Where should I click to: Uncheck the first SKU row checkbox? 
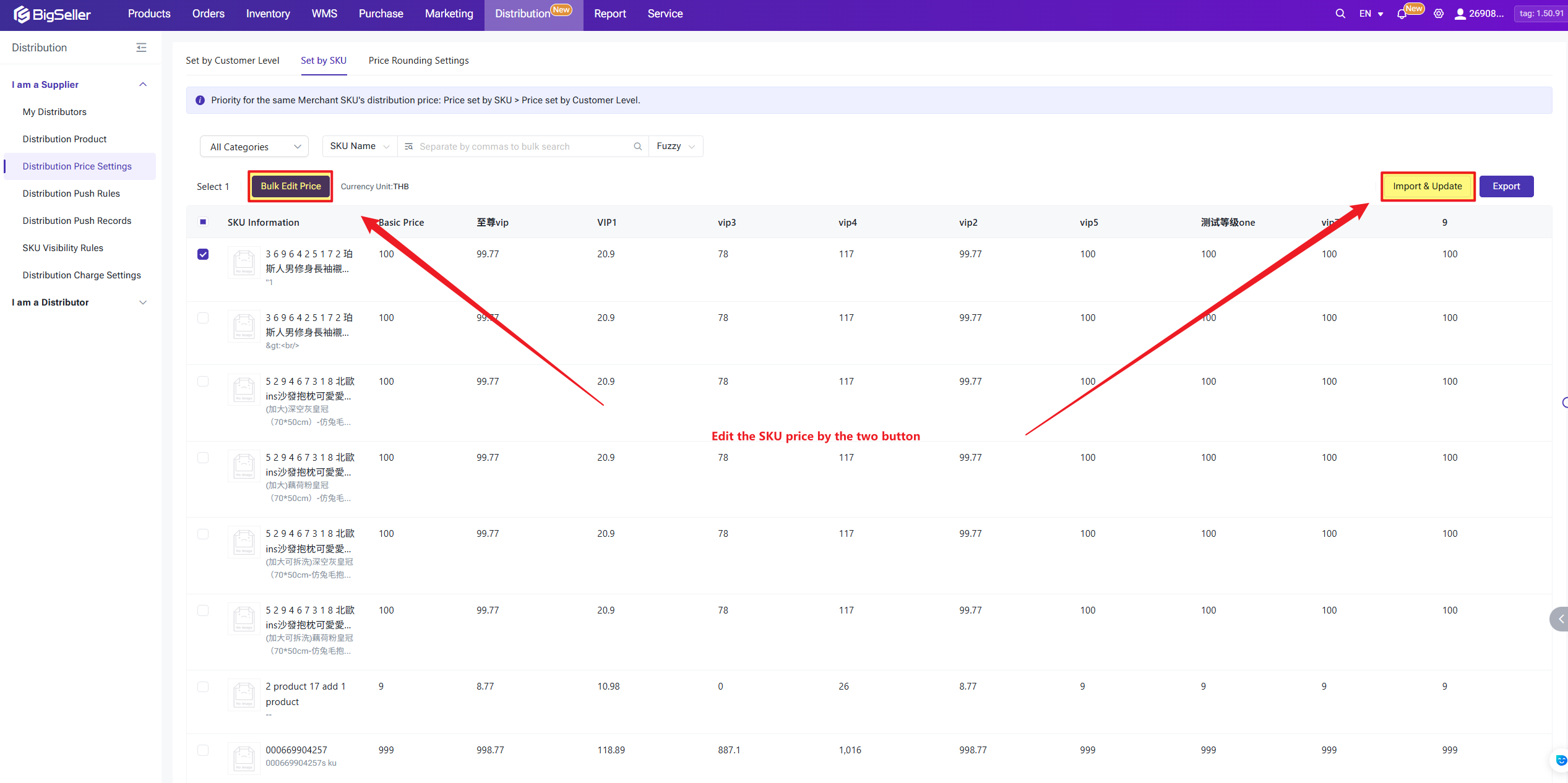click(x=203, y=254)
